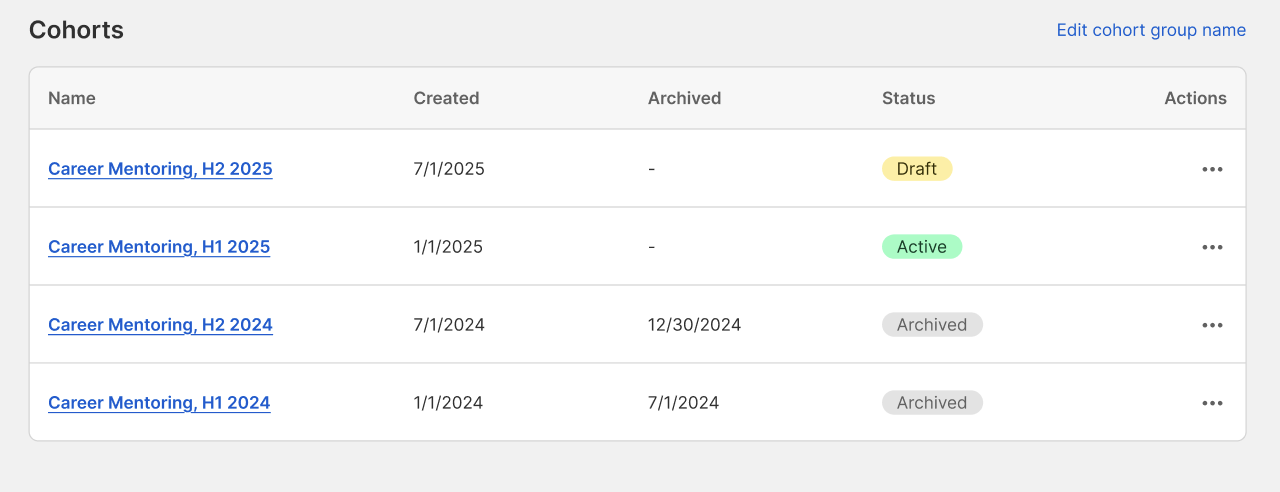
Task: Click the green Active status badge
Action: [x=922, y=247]
